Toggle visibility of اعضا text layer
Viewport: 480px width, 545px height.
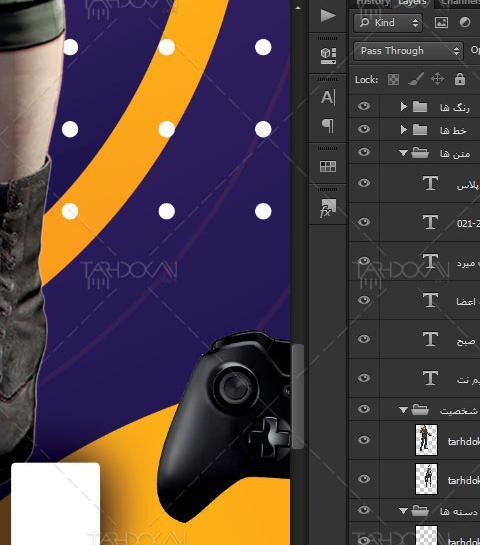click(x=364, y=300)
